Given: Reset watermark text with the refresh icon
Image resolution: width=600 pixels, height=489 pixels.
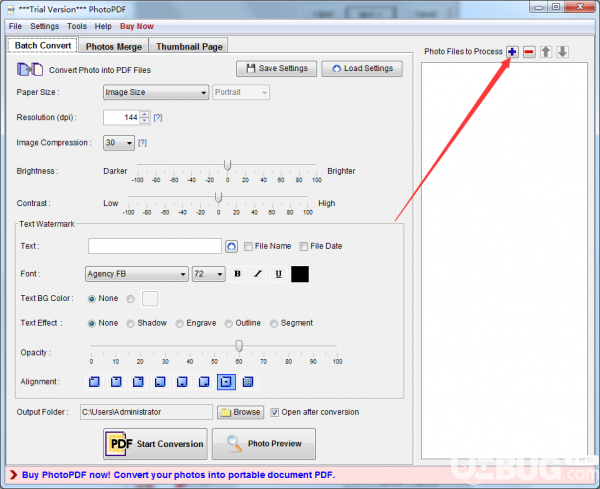Looking at the screenshot, I should (x=231, y=246).
